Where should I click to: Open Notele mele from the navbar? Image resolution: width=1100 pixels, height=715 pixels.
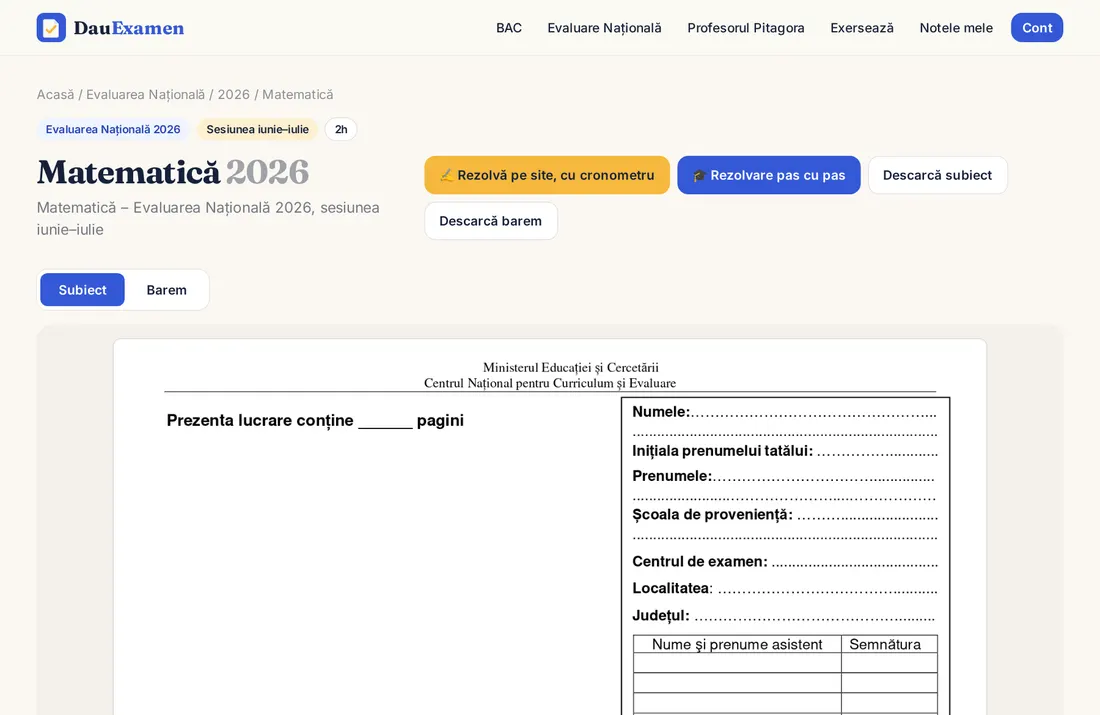[x=956, y=28]
